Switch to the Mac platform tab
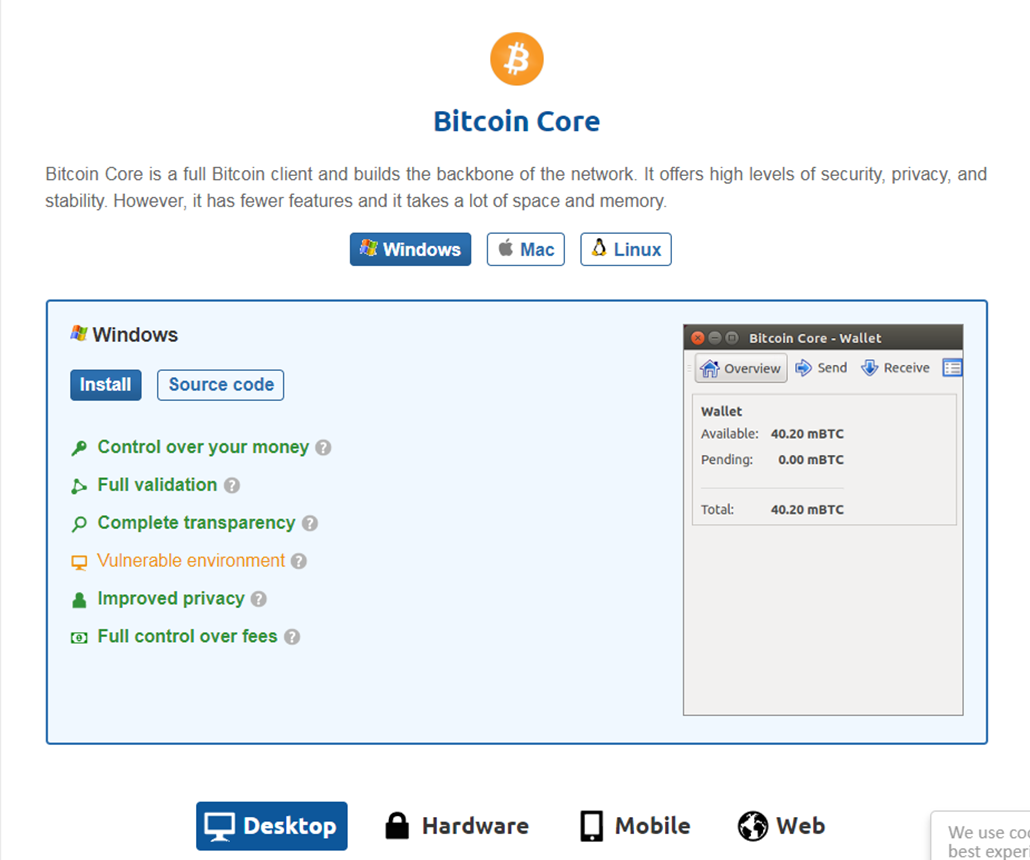Image resolution: width=1030 pixels, height=860 pixels. point(526,249)
